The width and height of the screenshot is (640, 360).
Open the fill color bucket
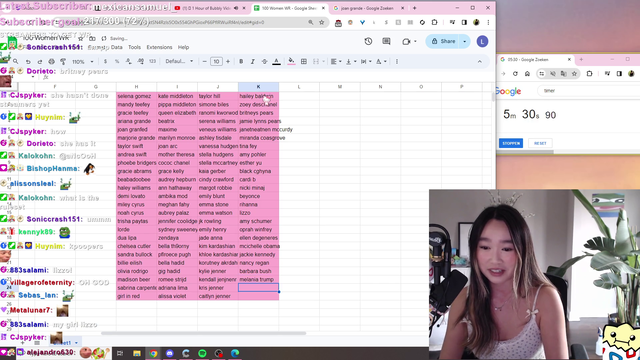click(x=291, y=62)
